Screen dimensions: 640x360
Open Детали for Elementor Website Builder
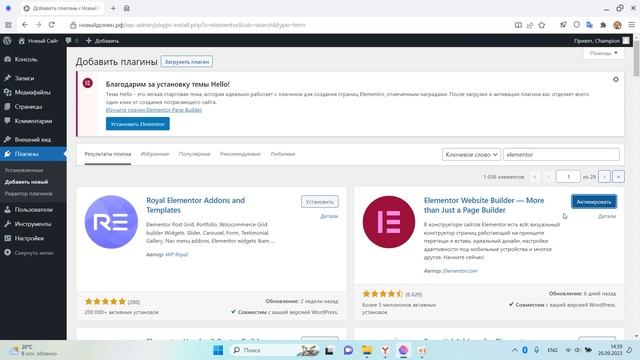point(607,216)
